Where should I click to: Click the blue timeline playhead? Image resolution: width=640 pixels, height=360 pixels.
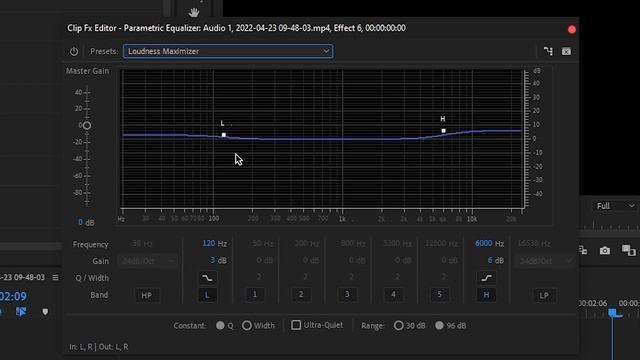[612, 313]
